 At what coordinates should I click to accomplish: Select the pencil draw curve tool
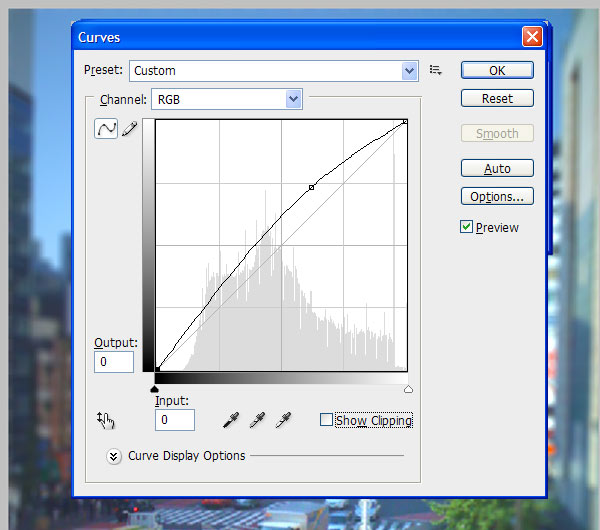coord(130,129)
